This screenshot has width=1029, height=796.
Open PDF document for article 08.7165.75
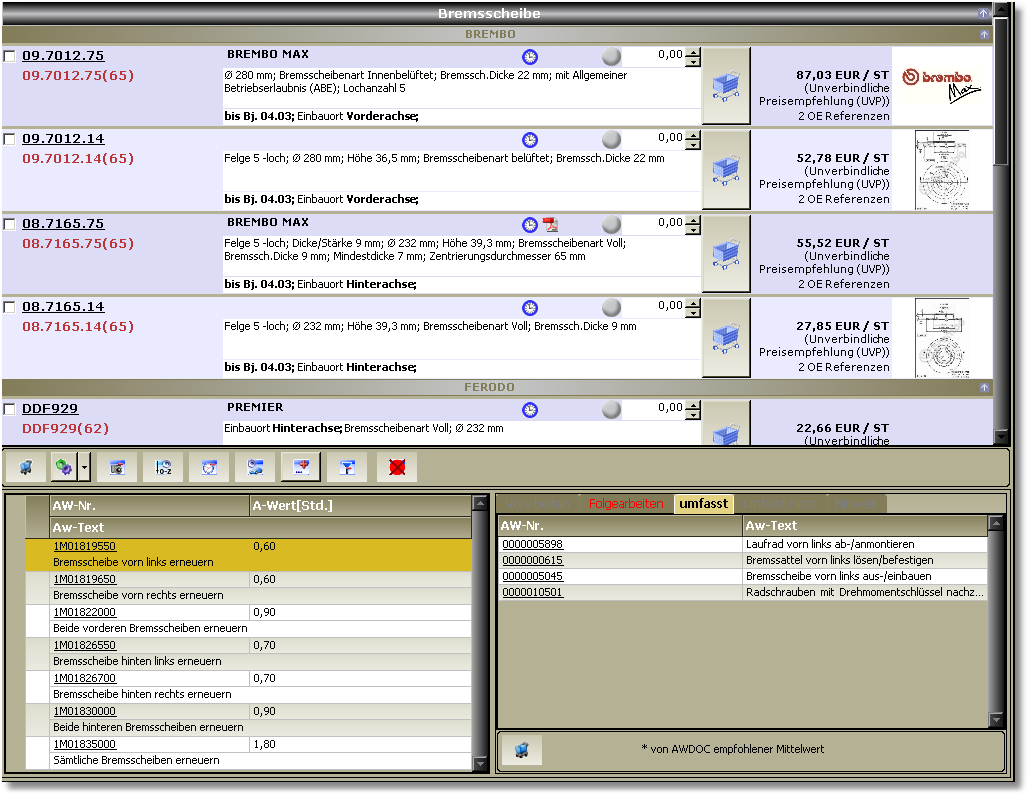click(x=550, y=225)
